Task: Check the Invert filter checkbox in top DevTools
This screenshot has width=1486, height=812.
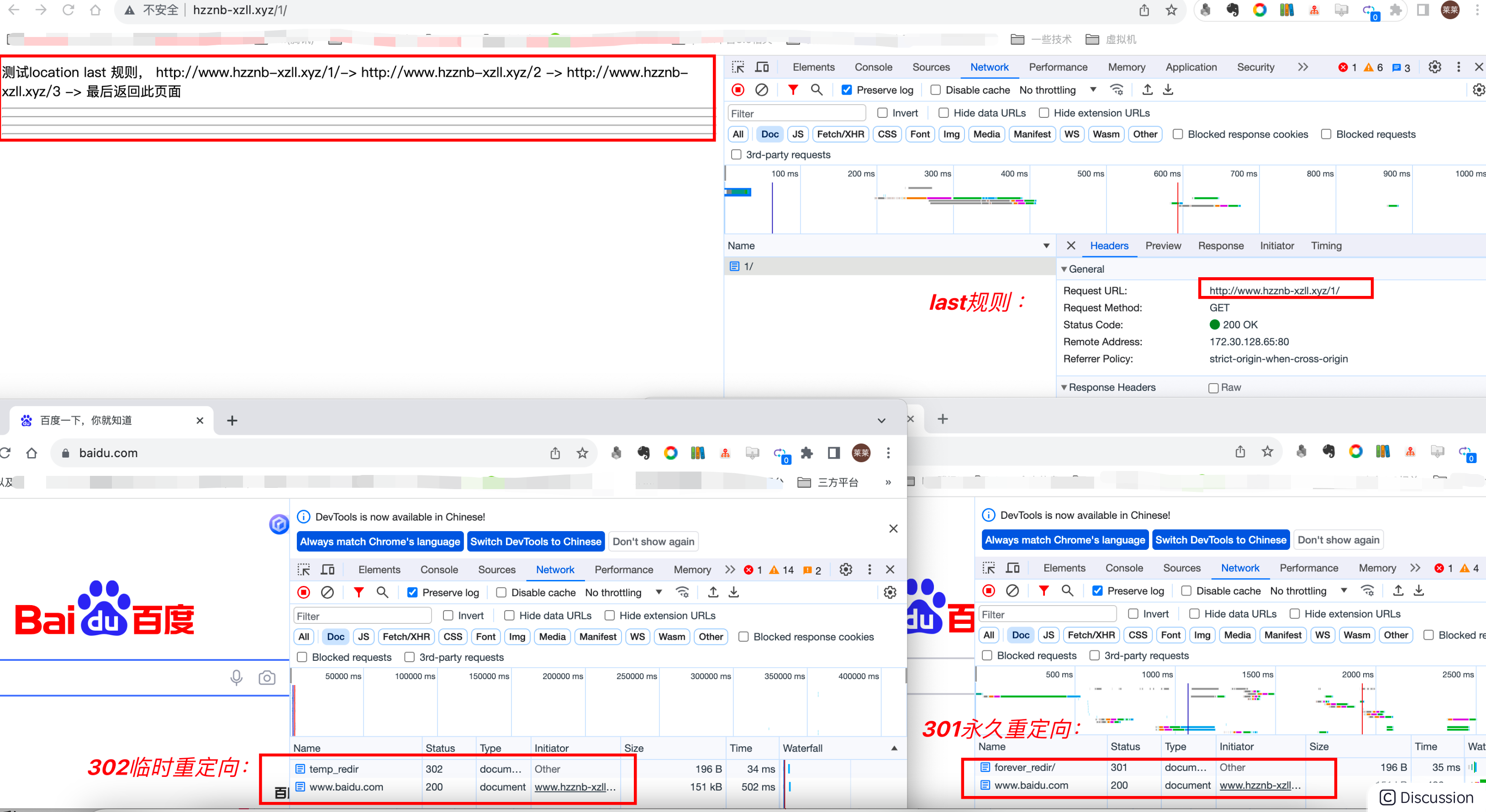Action: coord(882,113)
